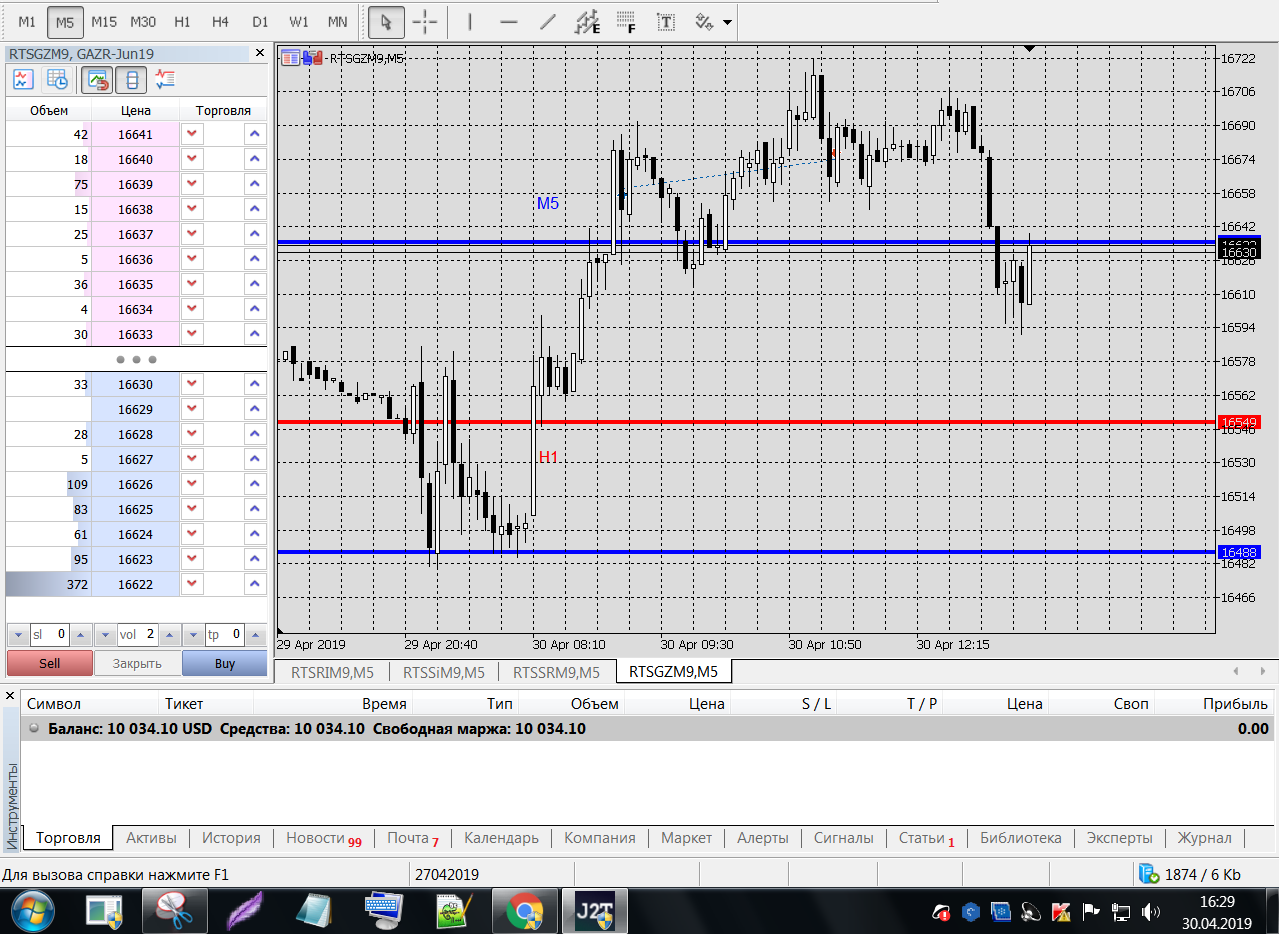Activate the text label tool

(665, 21)
